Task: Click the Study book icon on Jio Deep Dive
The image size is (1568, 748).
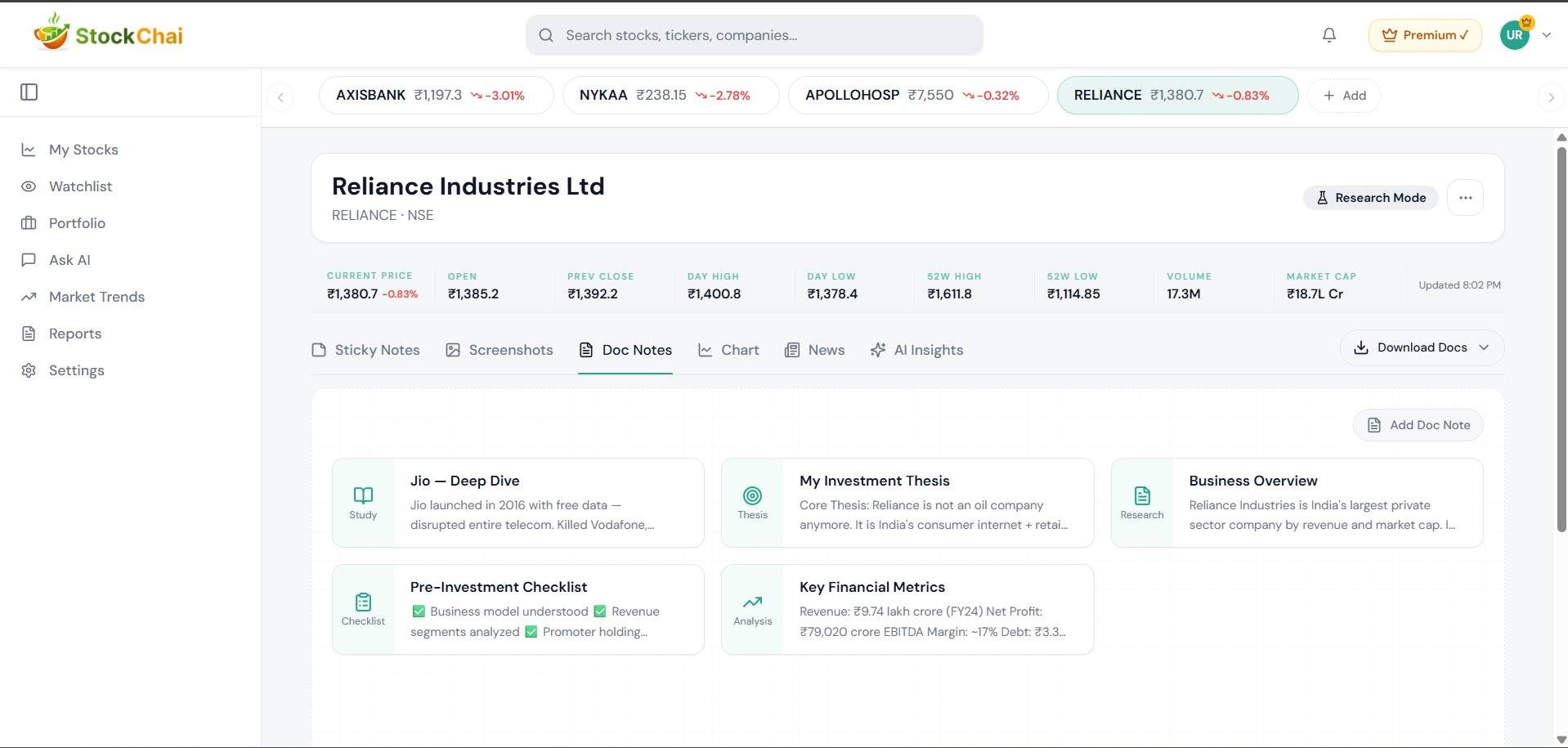Action: pos(362,495)
